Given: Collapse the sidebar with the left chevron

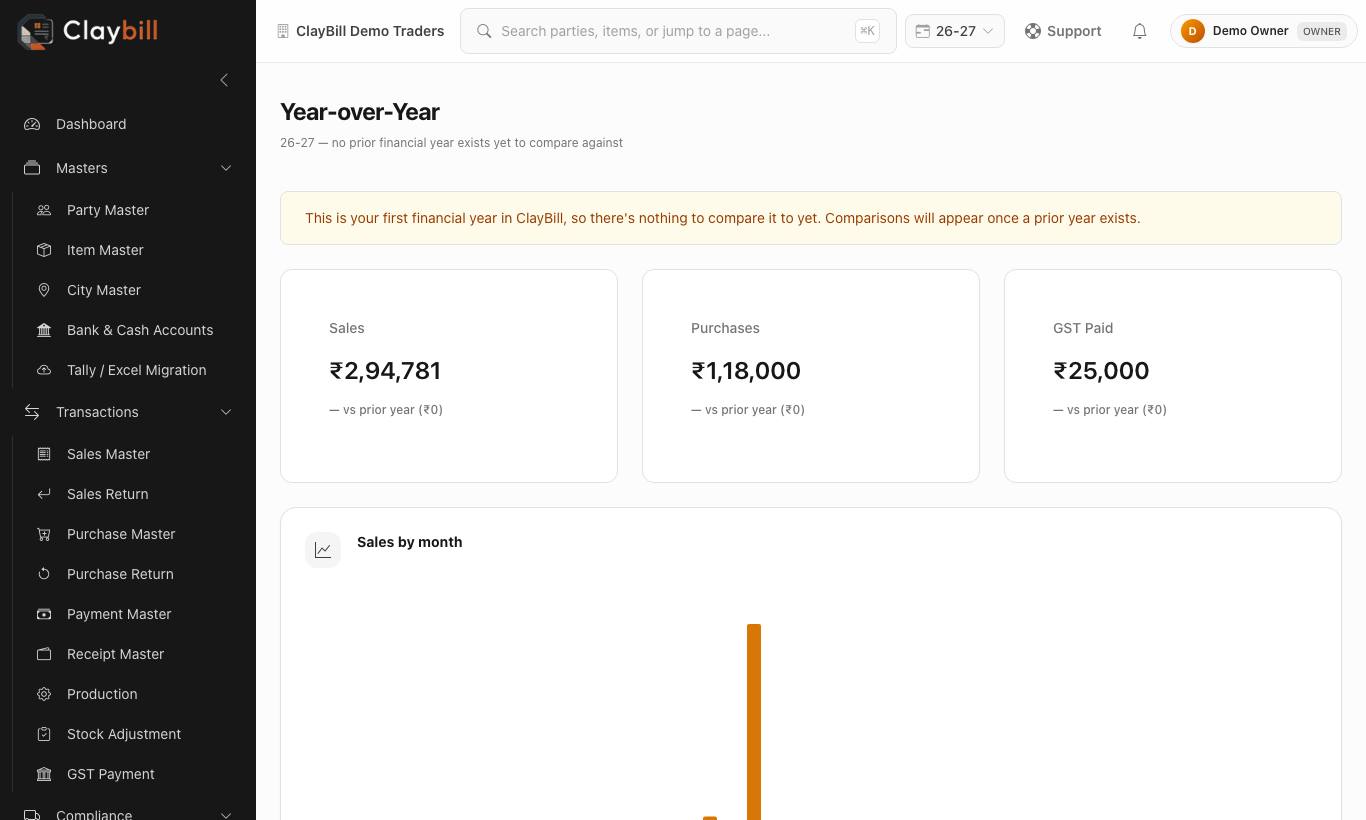Looking at the screenshot, I should click(x=224, y=80).
